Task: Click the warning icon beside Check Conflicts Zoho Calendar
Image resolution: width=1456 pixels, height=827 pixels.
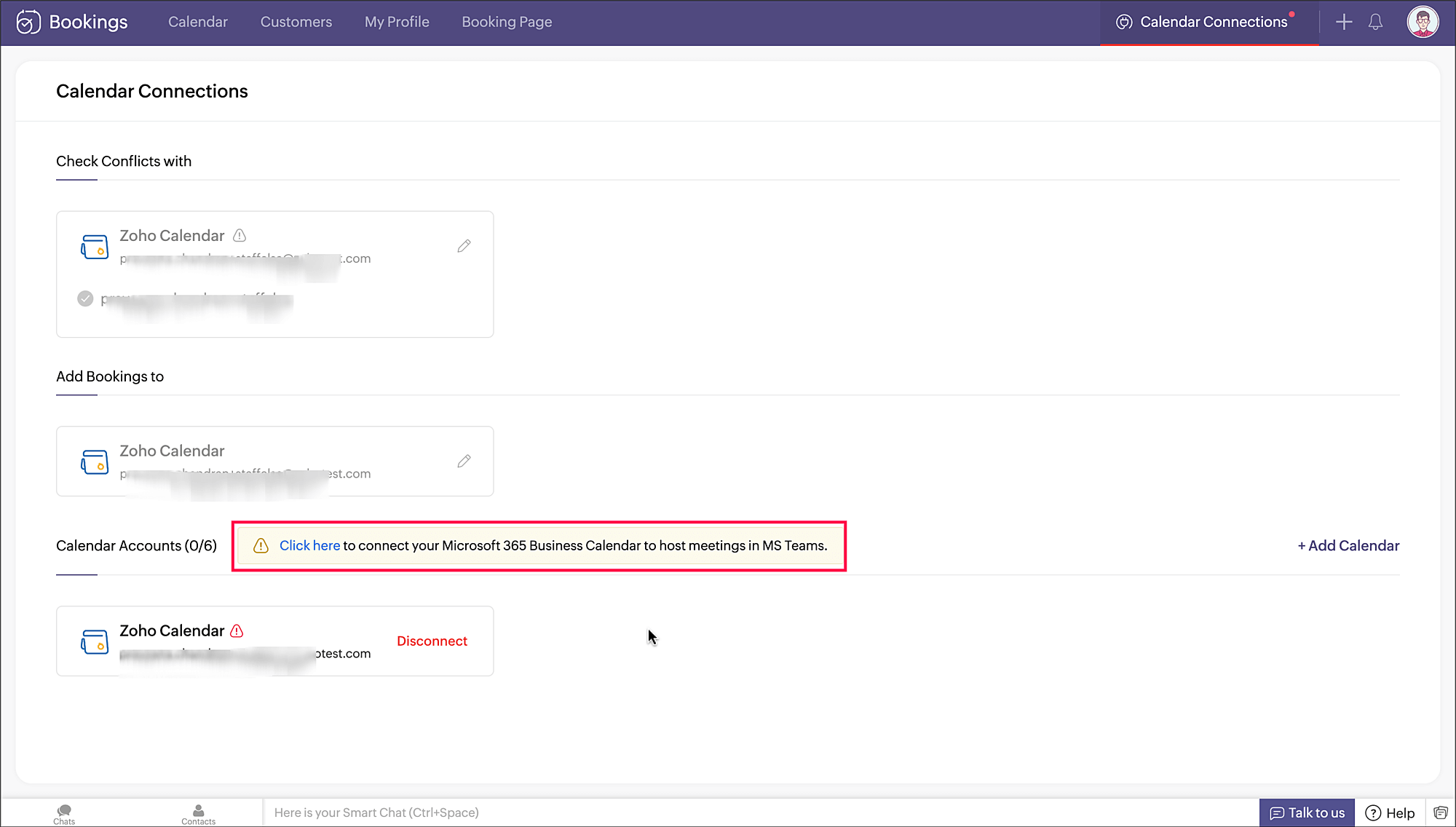Action: [x=240, y=235]
